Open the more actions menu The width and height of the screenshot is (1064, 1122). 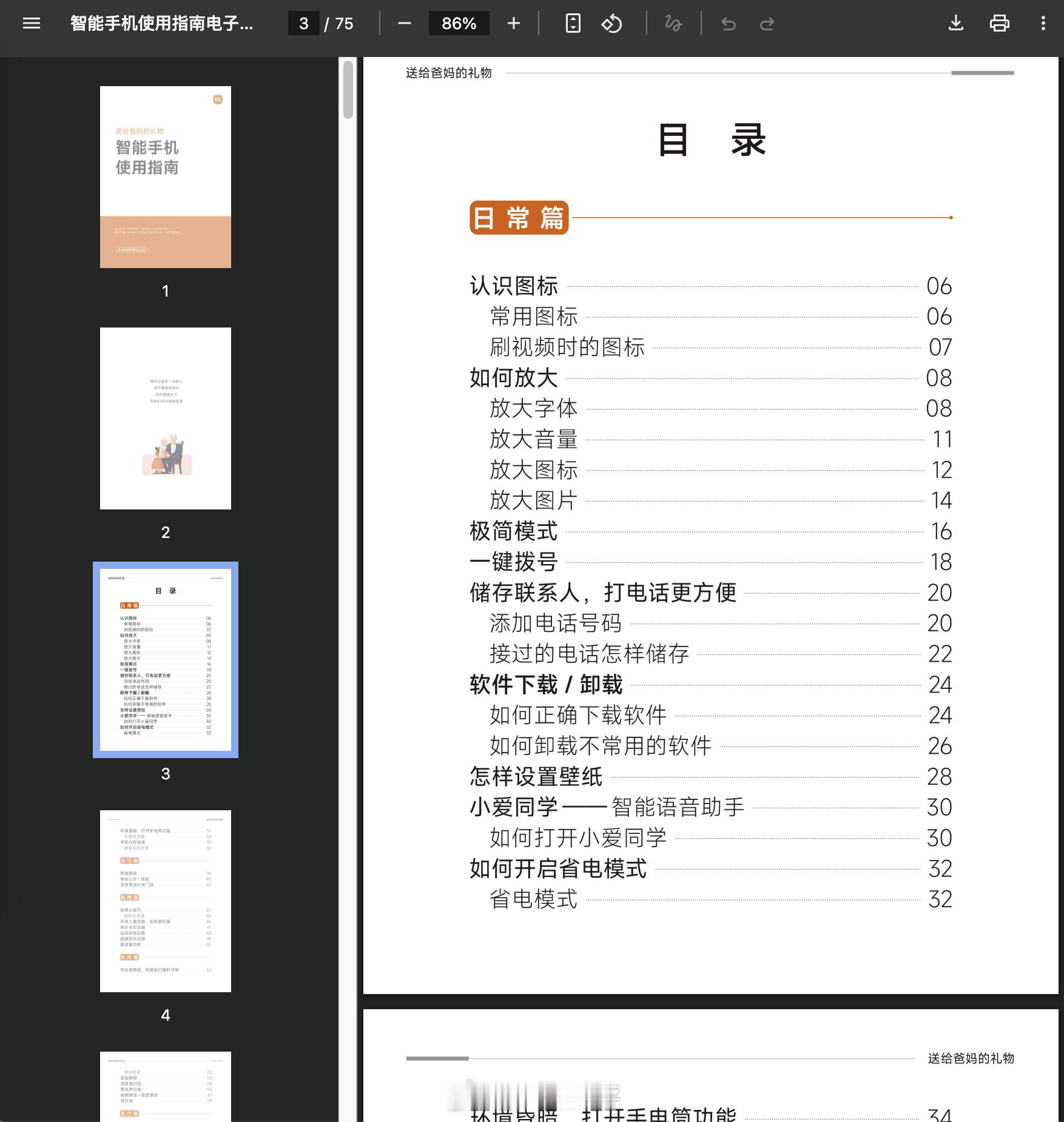coord(1043,24)
